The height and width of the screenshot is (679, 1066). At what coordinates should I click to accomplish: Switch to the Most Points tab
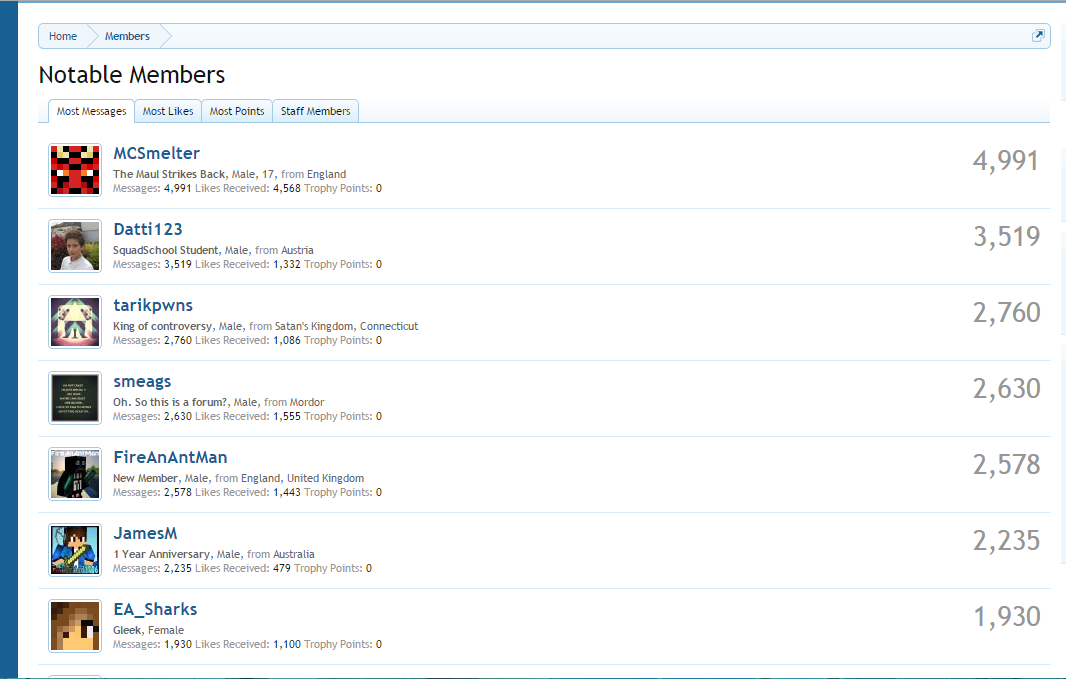pos(237,111)
